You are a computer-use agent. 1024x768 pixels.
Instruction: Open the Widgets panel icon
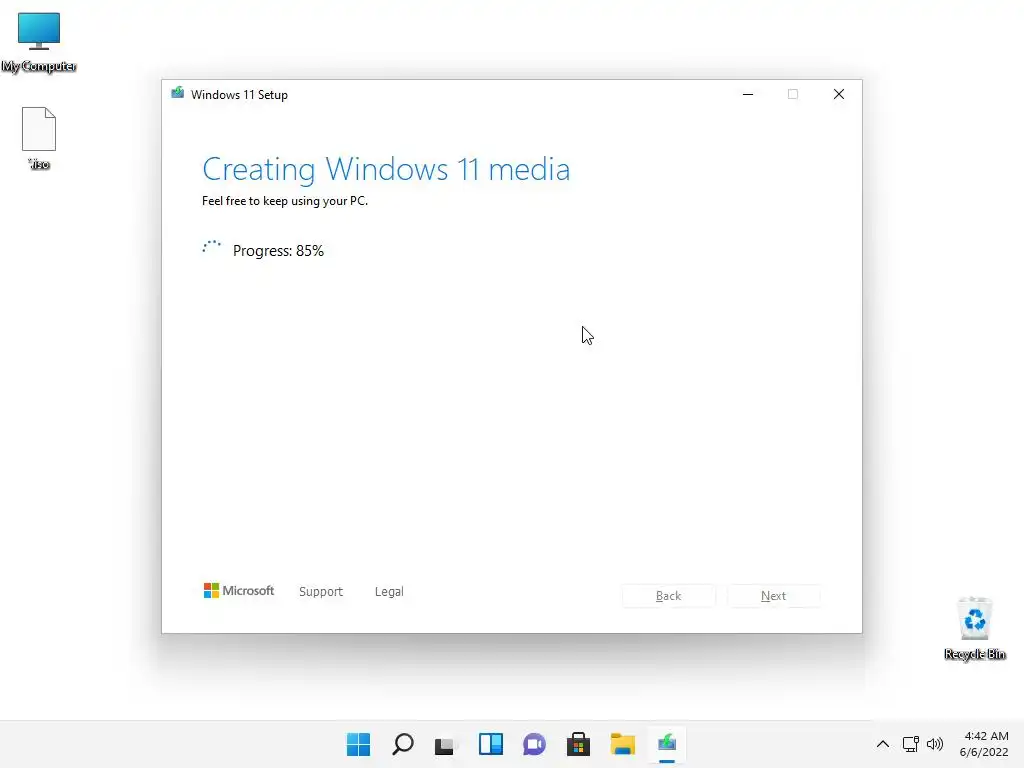[490, 744]
